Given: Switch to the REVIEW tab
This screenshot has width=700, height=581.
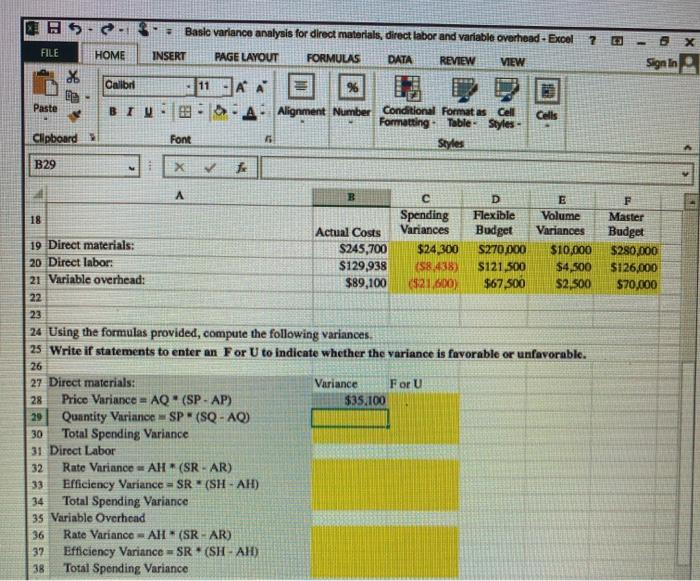Looking at the screenshot, I should click(457, 61).
